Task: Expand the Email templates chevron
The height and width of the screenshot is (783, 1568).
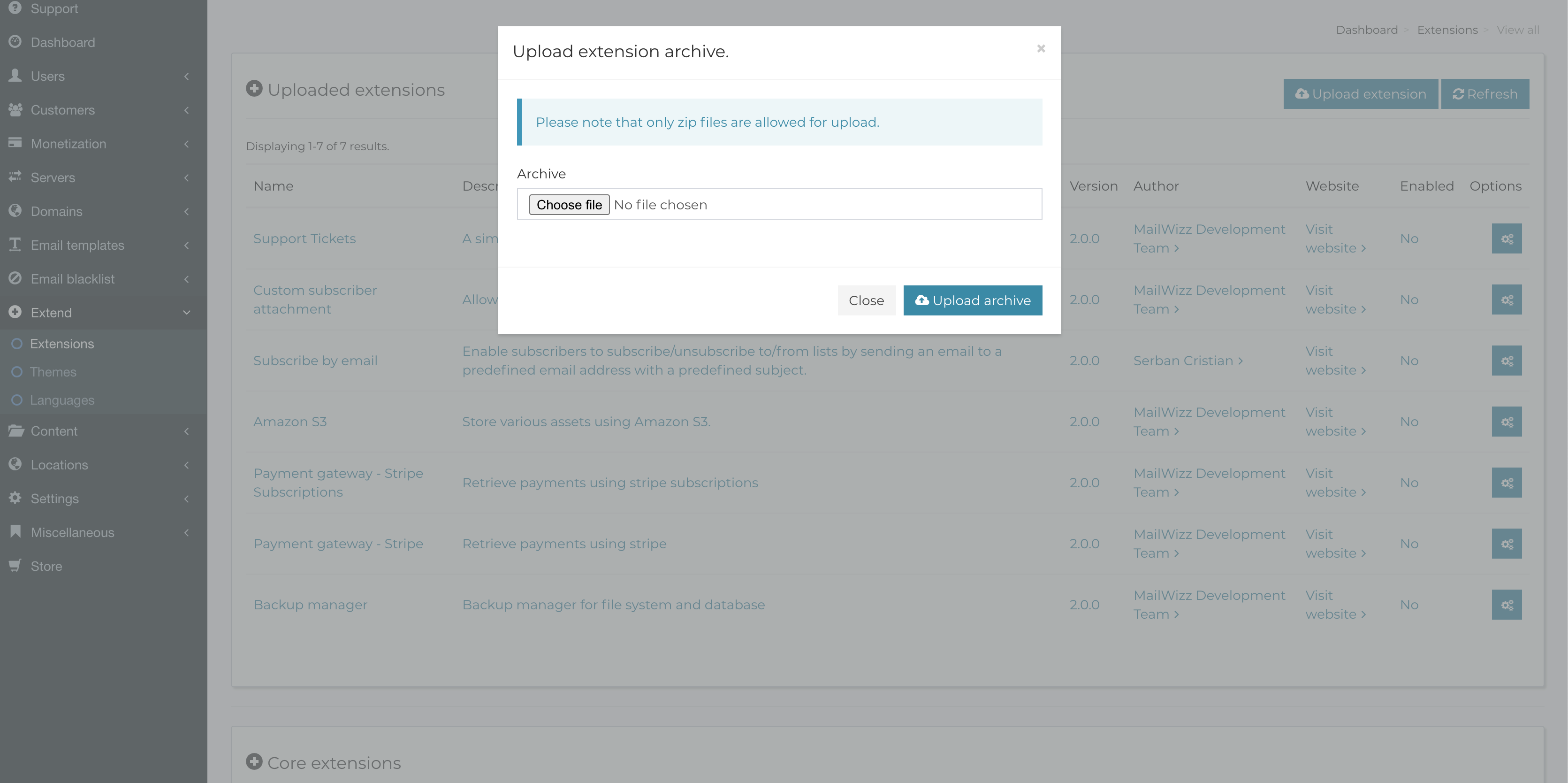Action: click(186, 246)
